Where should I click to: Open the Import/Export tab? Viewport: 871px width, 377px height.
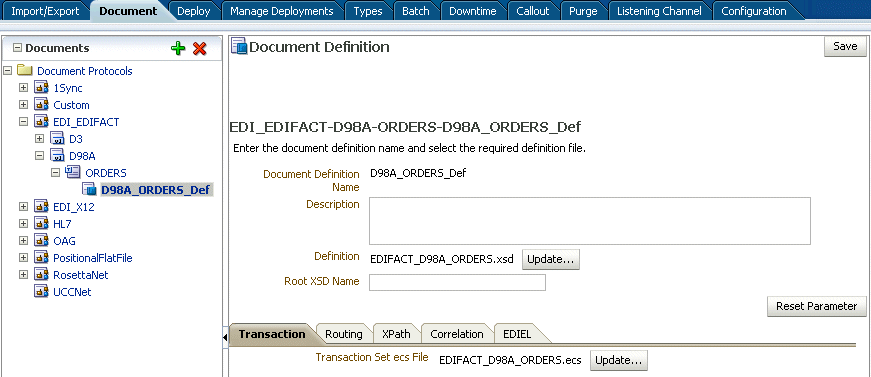[x=45, y=11]
